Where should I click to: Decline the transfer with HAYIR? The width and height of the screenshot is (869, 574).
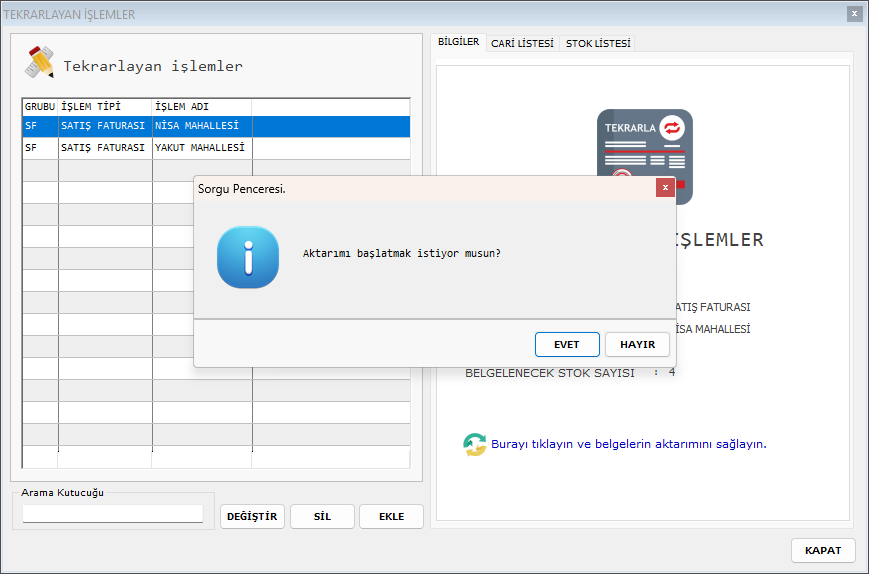tap(637, 344)
